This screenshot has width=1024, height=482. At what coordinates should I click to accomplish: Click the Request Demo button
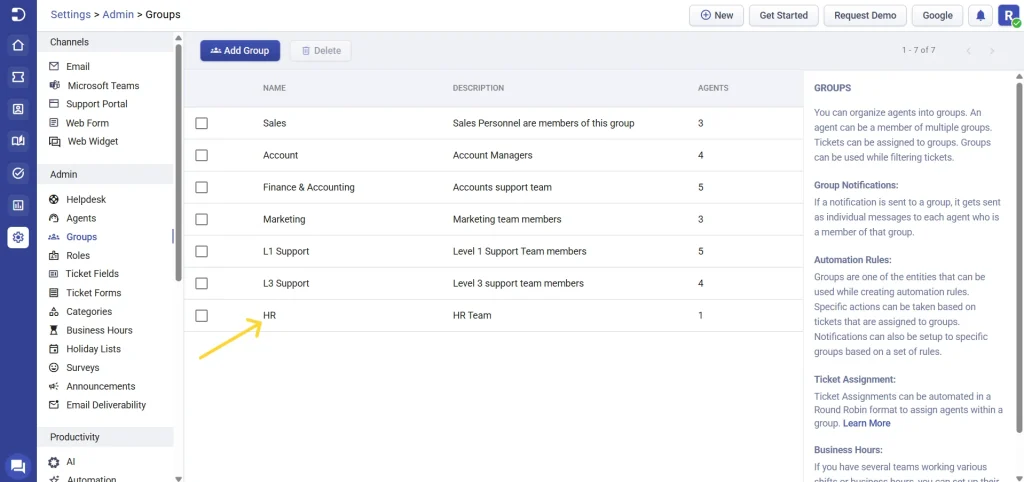865,16
